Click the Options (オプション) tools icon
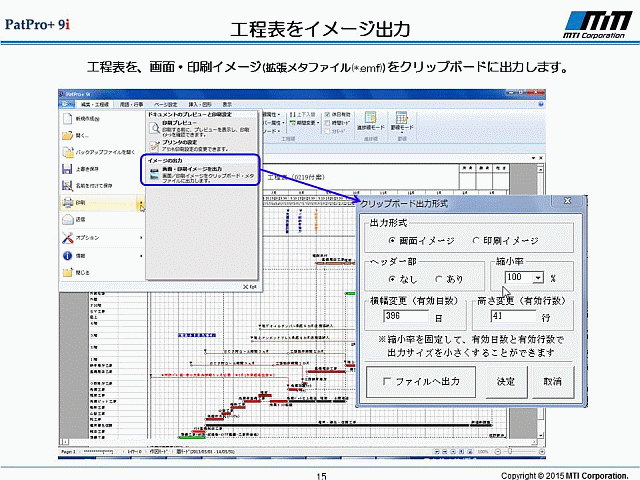This screenshot has width=640, height=480. [67, 238]
